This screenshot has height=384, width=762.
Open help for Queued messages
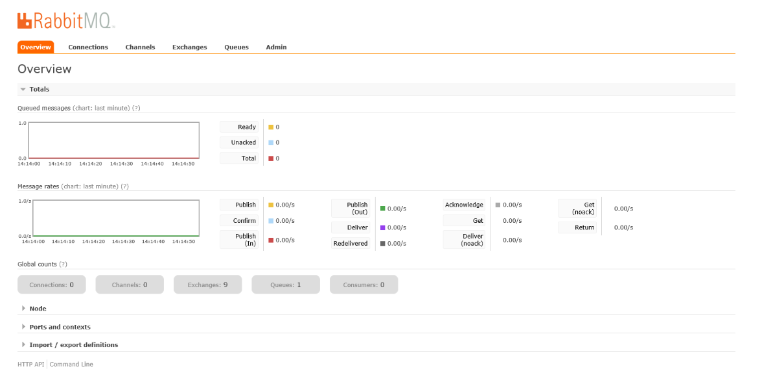(136, 108)
